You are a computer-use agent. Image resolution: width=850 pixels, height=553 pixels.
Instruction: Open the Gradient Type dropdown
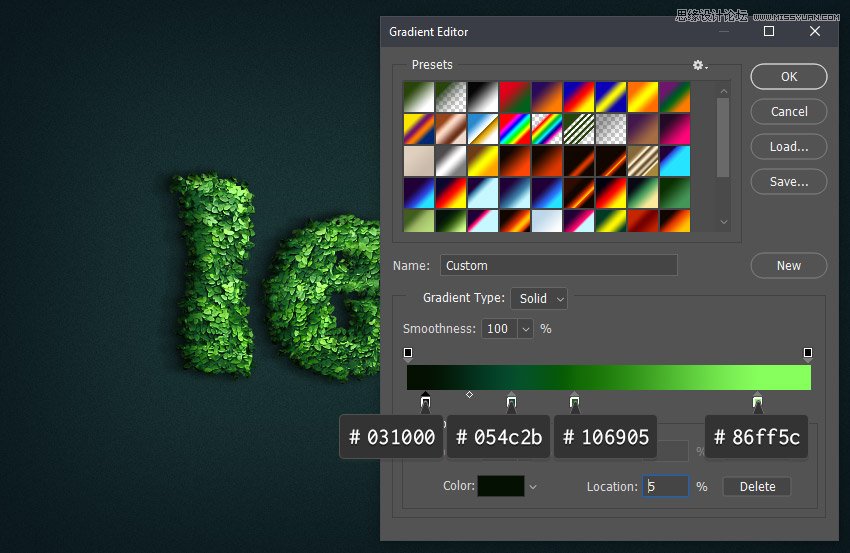(x=539, y=298)
